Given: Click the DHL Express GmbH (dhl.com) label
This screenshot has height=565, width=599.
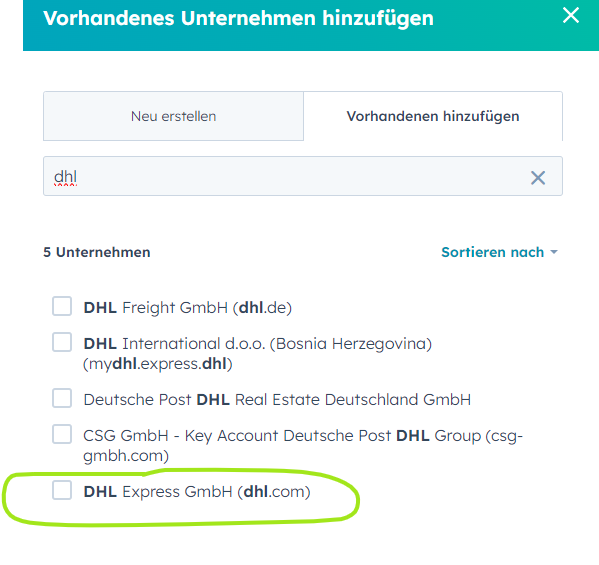Looking at the screenshot, I should tap(197, 492).
